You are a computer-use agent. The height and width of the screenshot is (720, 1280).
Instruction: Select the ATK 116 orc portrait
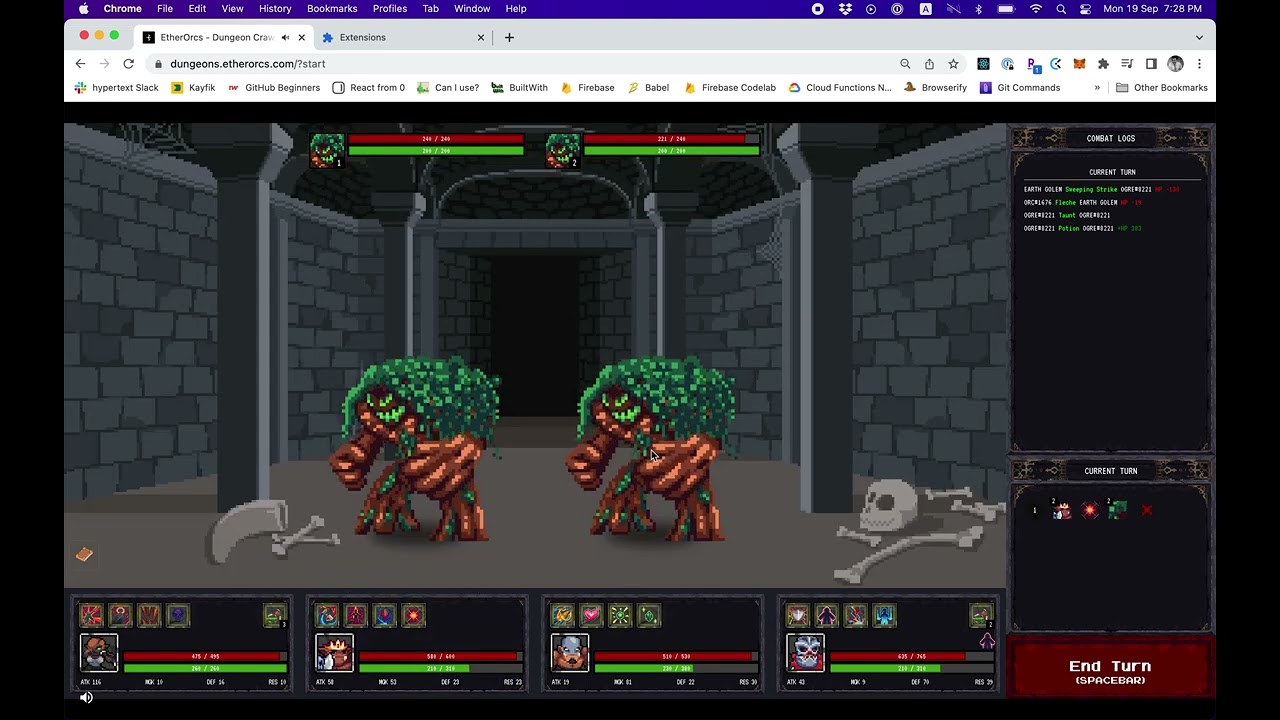coord(99,653)
